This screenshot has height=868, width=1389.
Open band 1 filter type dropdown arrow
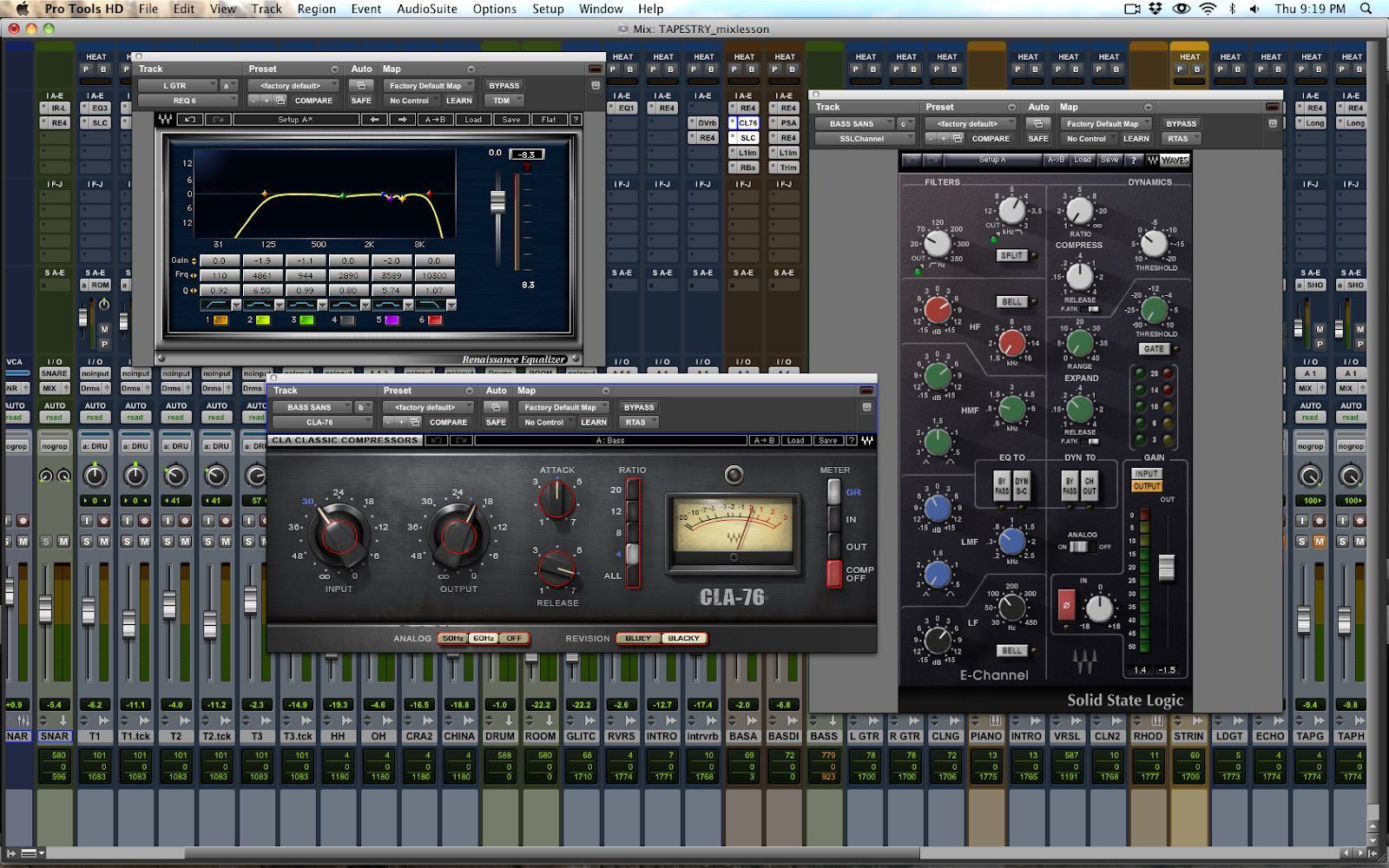click(237, 306)
